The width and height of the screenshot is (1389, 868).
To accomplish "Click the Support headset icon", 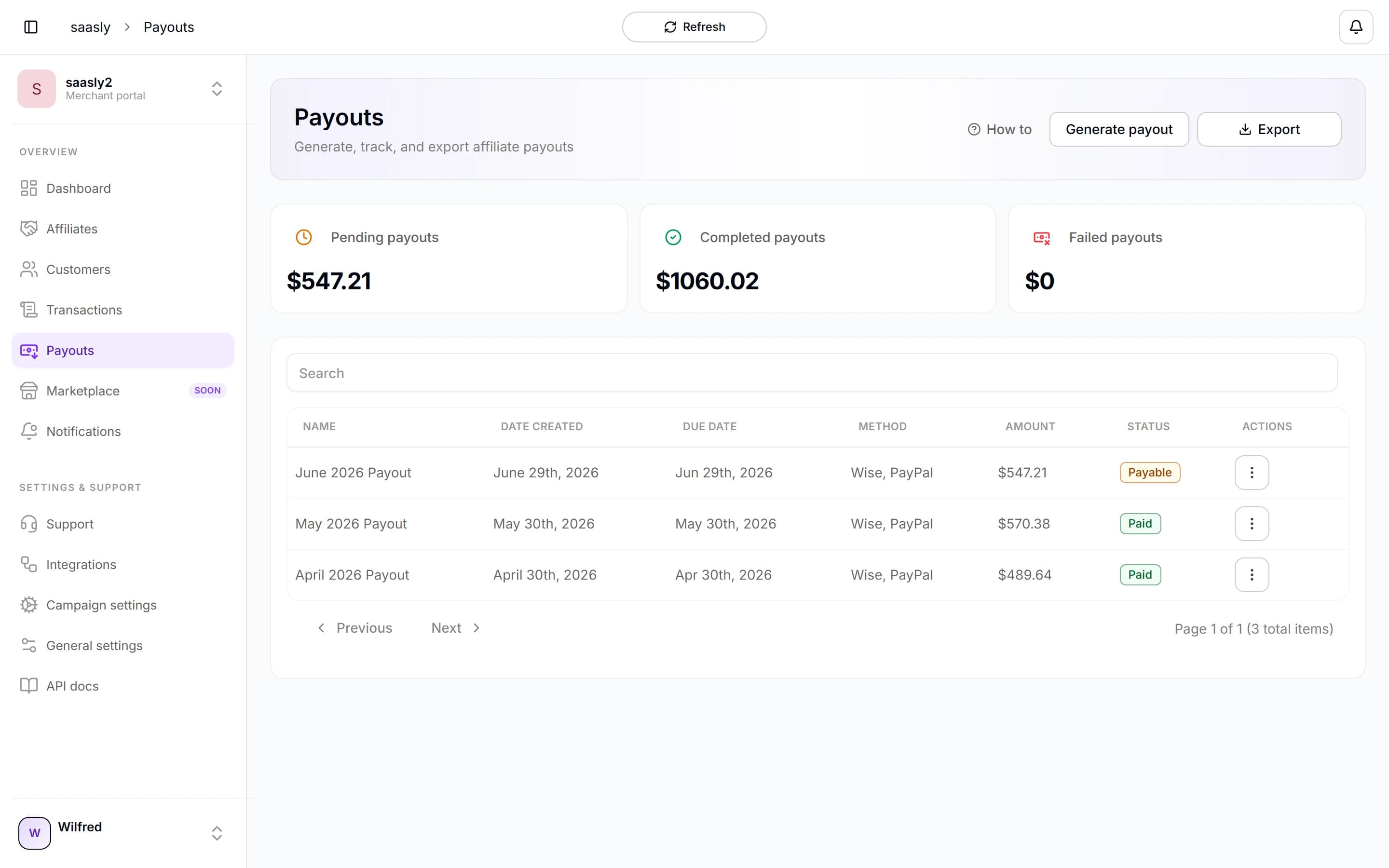I will click(29, 524).
